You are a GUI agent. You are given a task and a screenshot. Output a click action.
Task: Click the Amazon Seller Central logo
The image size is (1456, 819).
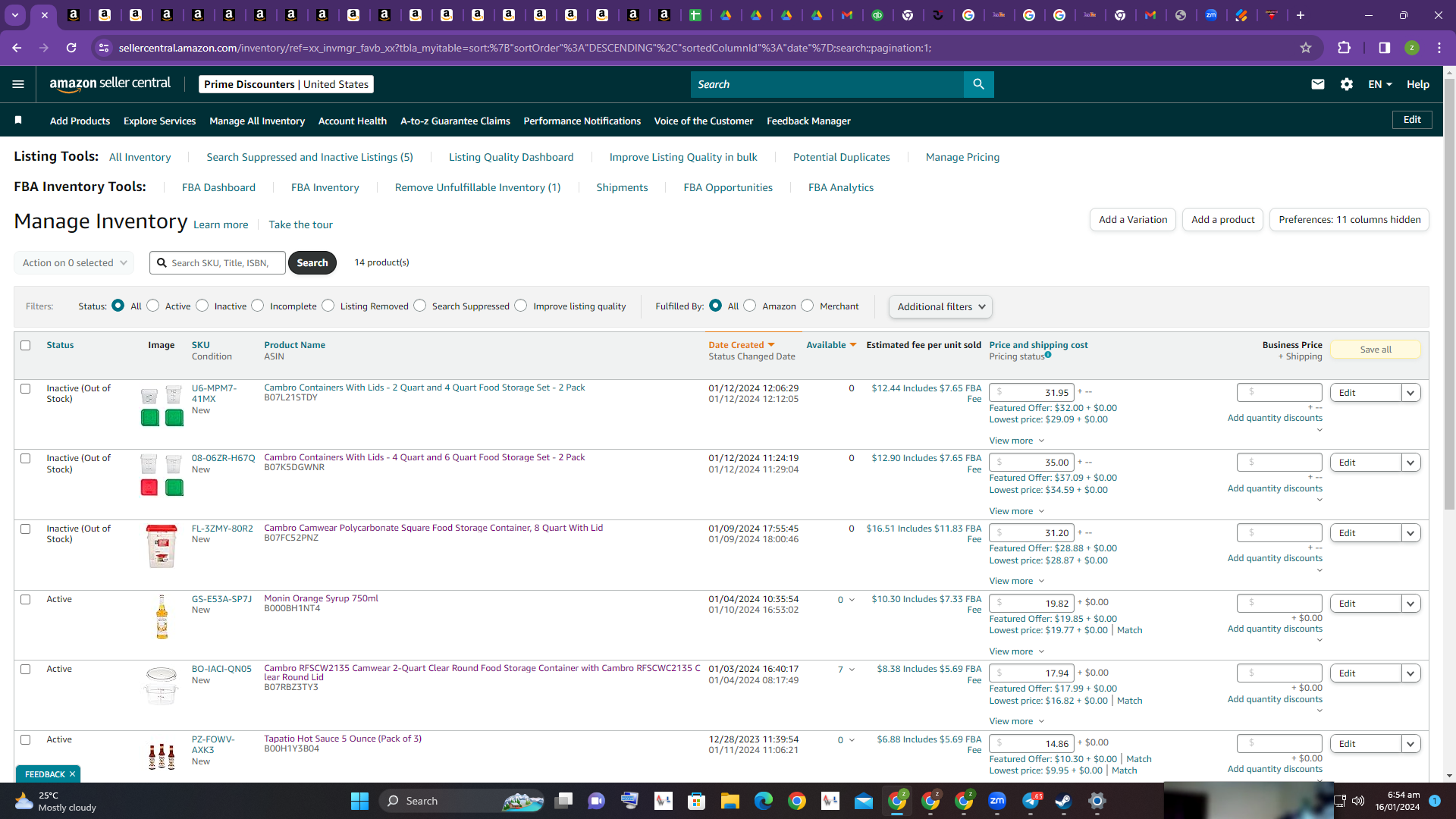tap(110, 84)
